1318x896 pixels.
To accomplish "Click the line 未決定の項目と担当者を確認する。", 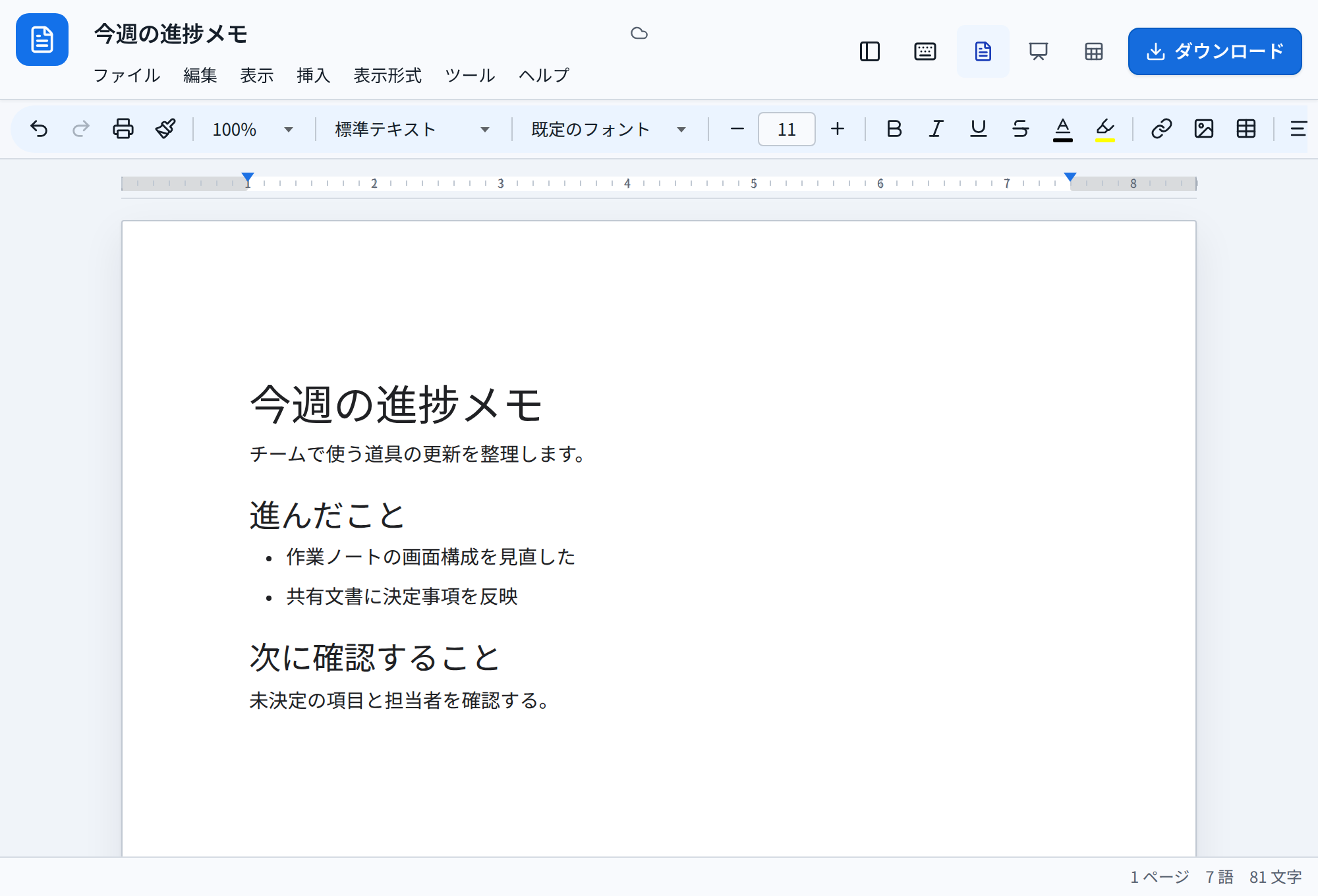I will pyautogui.click(x=399, y=700).
